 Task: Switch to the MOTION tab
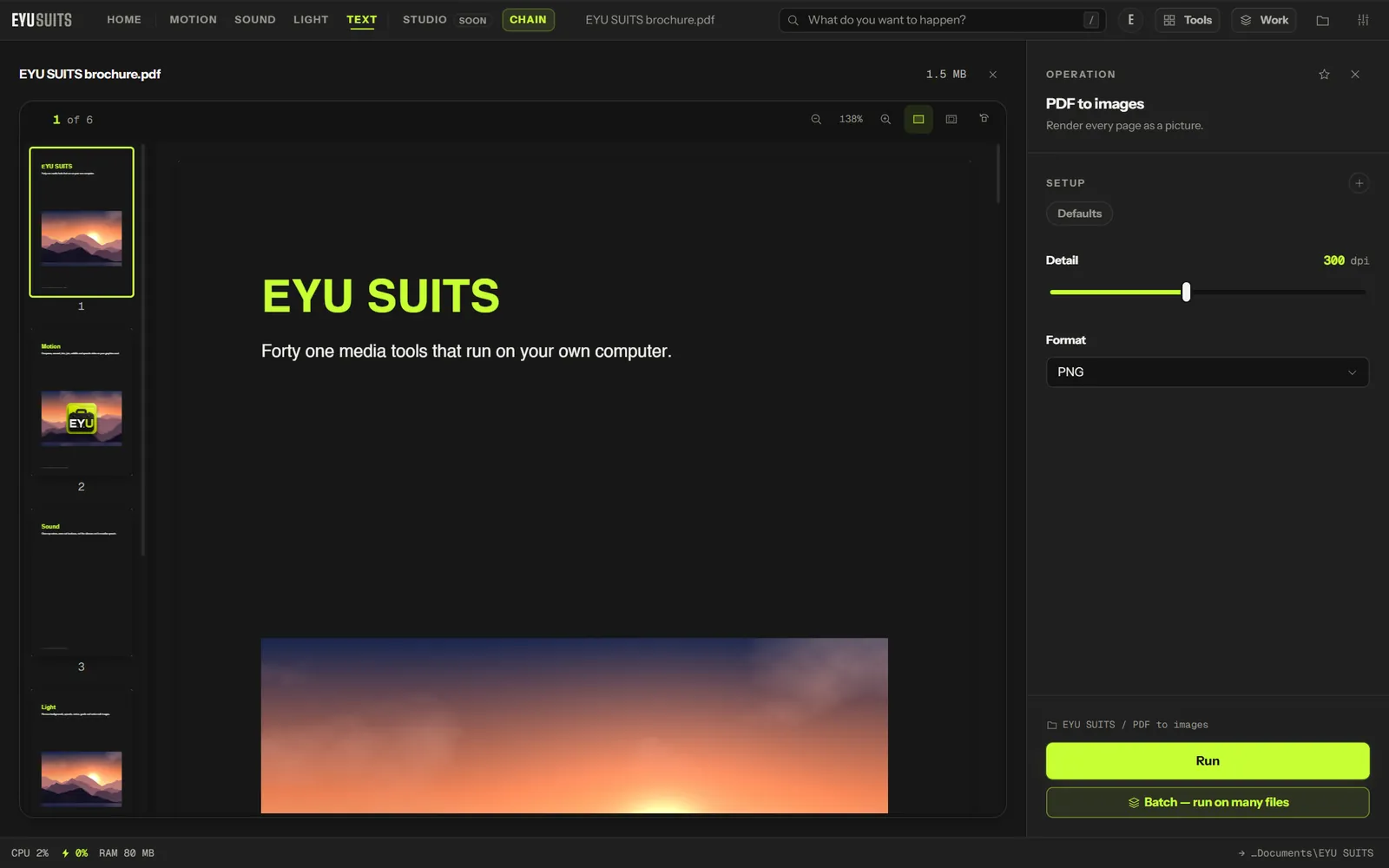(194, 20)
